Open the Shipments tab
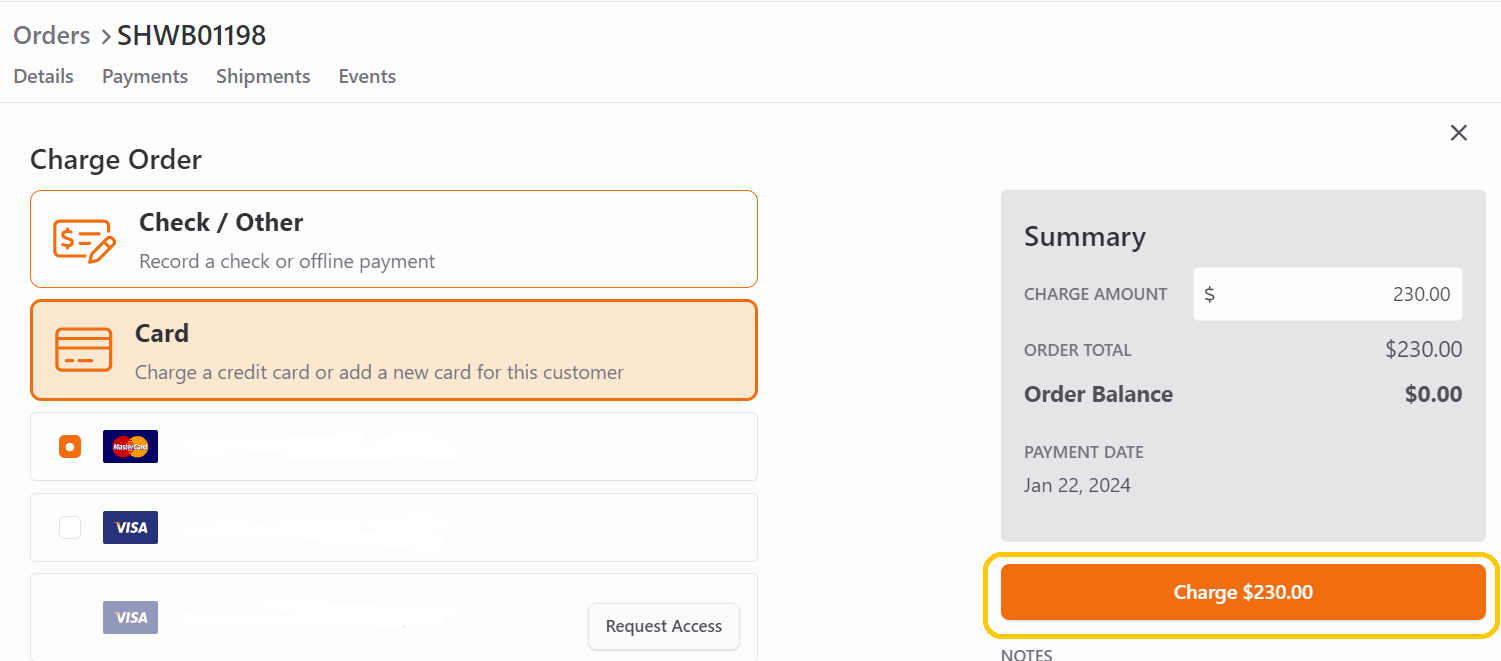Viewport: 1501px width, 661px height. click(x=263, y=76)
